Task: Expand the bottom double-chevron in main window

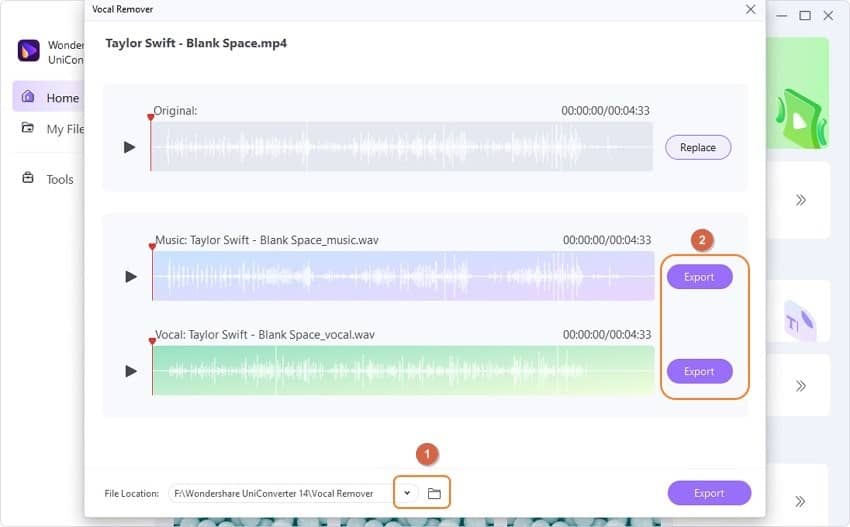Action: 801,501
